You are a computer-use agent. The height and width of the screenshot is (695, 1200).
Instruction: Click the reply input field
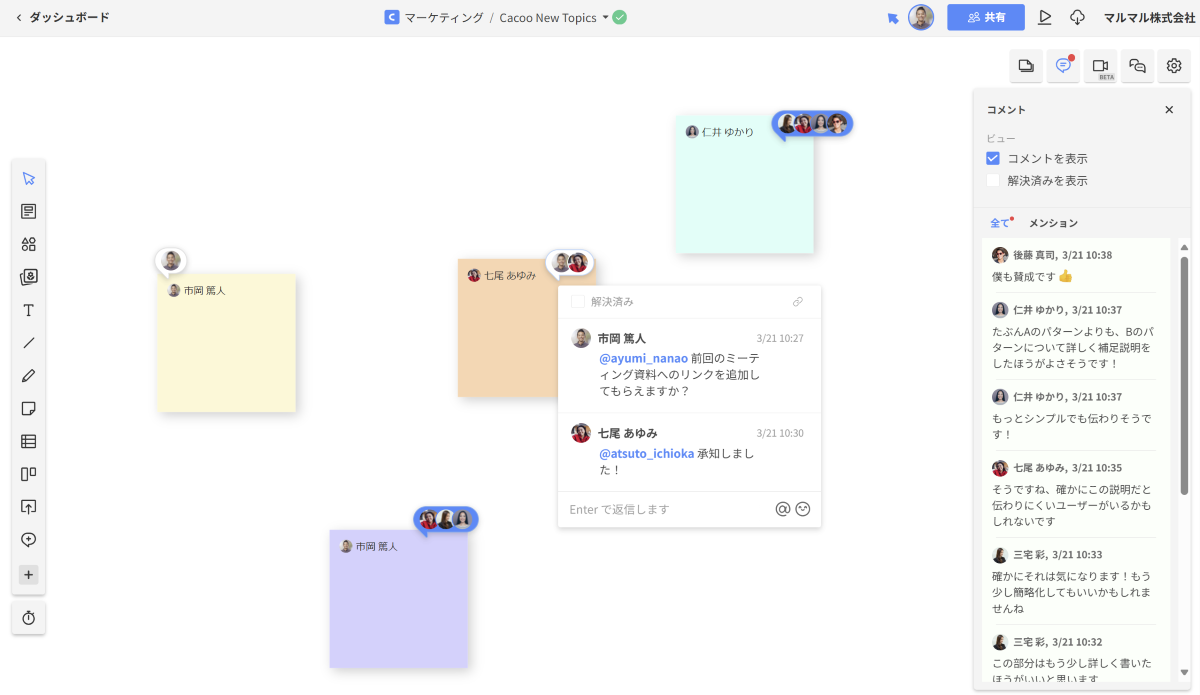tap(665, 509)
